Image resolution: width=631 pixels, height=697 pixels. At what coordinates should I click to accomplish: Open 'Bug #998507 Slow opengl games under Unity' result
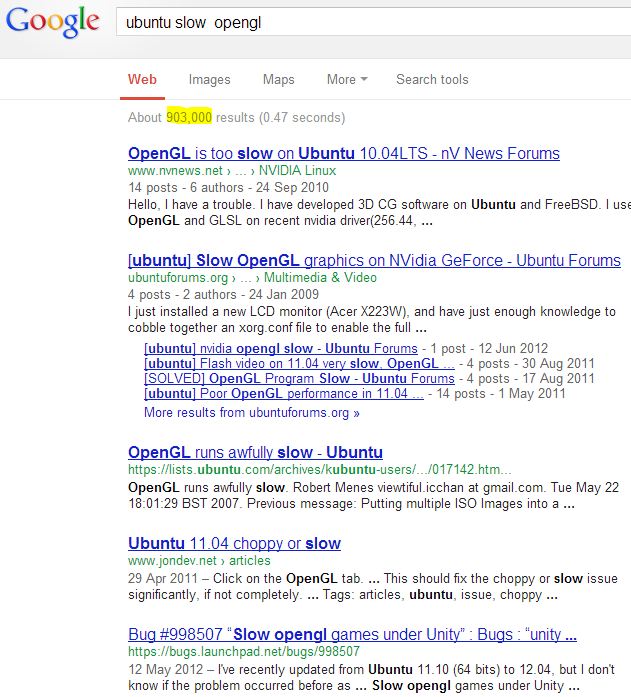click(x=352, y=635)
